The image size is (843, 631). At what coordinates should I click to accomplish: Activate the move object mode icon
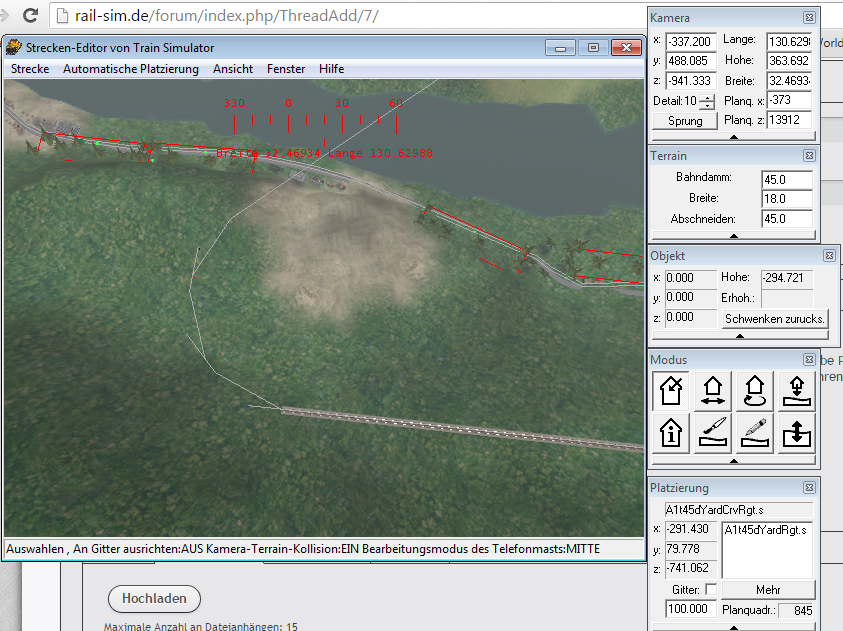(713, 390)
